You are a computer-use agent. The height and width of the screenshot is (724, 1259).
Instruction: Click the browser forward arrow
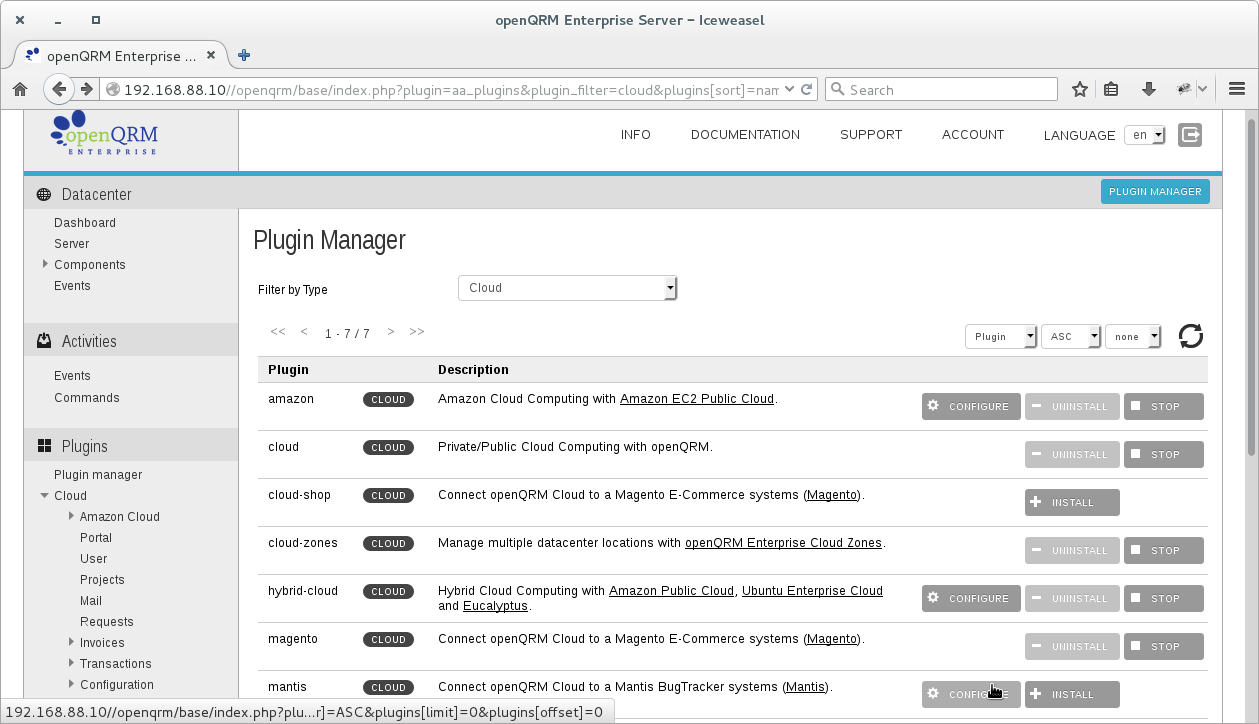(87, 89)
